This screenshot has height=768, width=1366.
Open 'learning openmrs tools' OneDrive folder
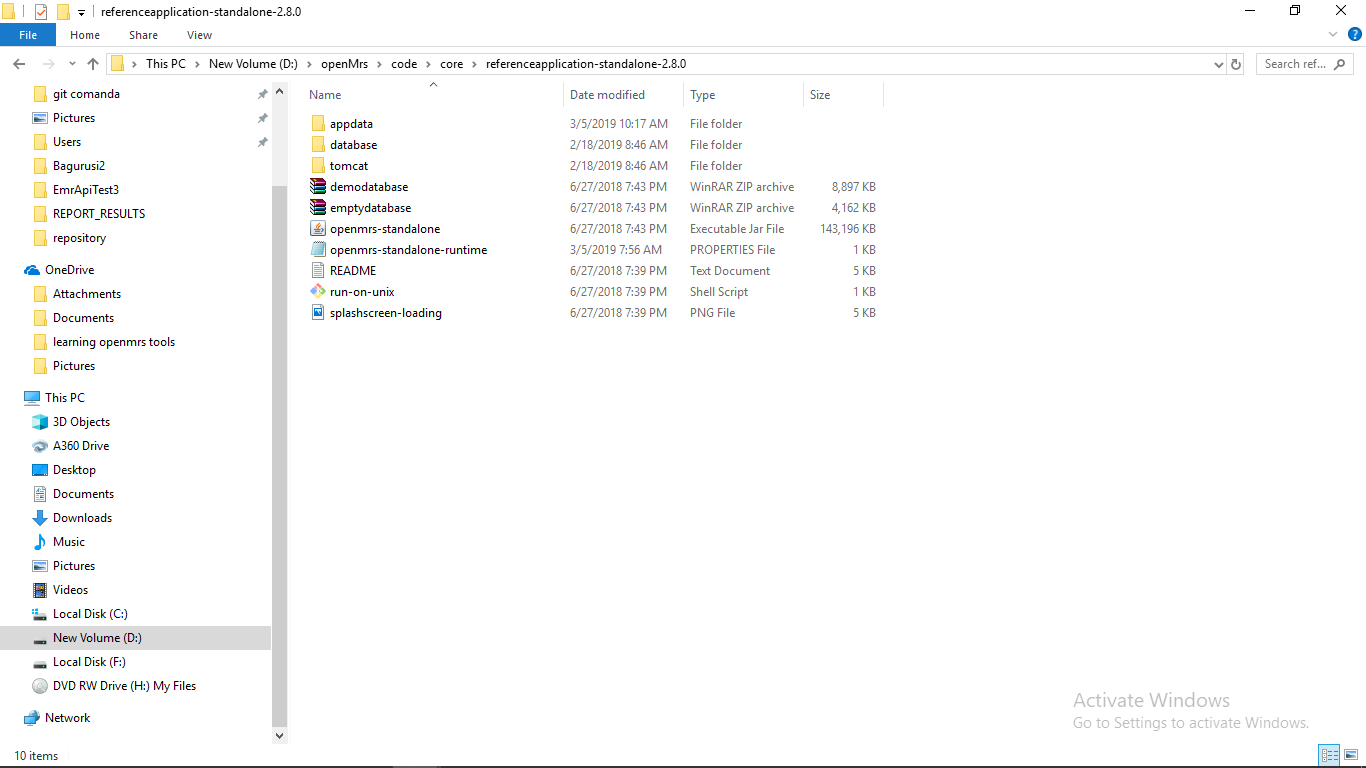pyautogui.click(x=113, y=342)
